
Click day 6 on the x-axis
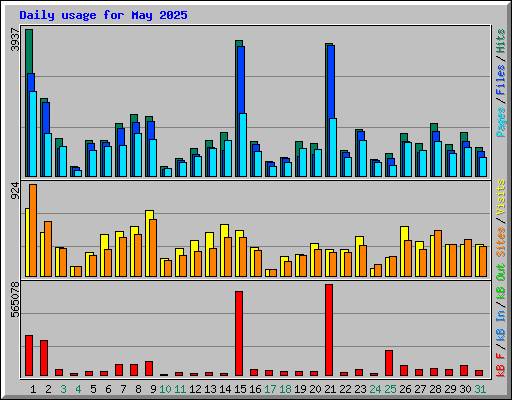click(x=108, y=389)
